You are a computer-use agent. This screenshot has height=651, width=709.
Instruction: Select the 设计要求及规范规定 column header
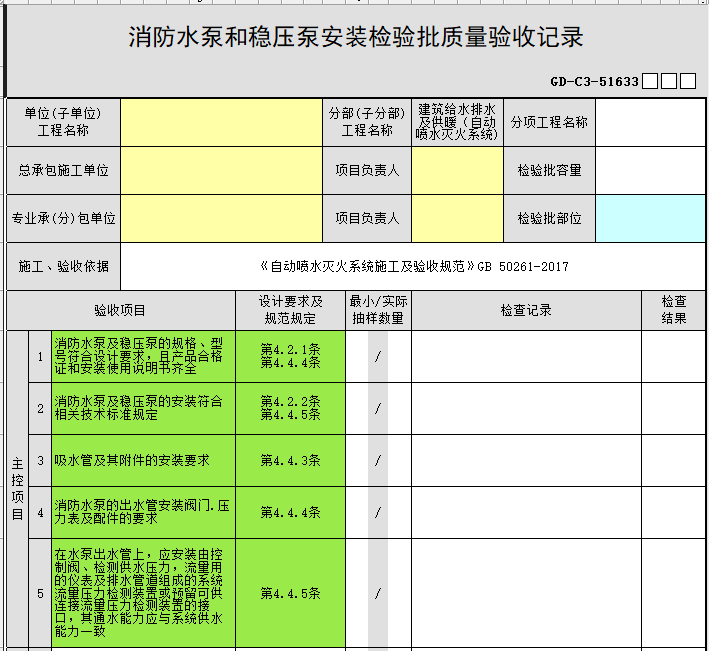click(x=290, y=310)
